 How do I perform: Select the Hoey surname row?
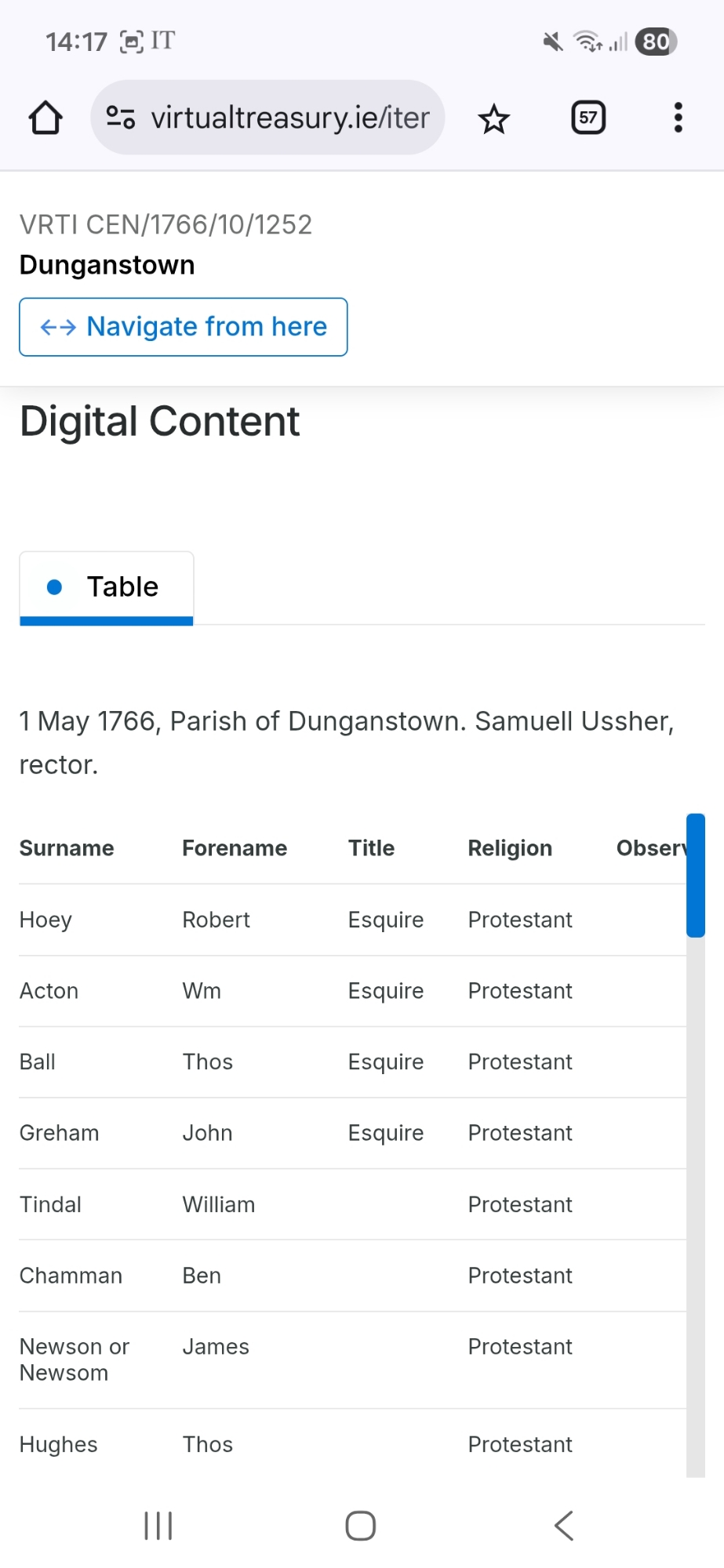click(45, 920)
